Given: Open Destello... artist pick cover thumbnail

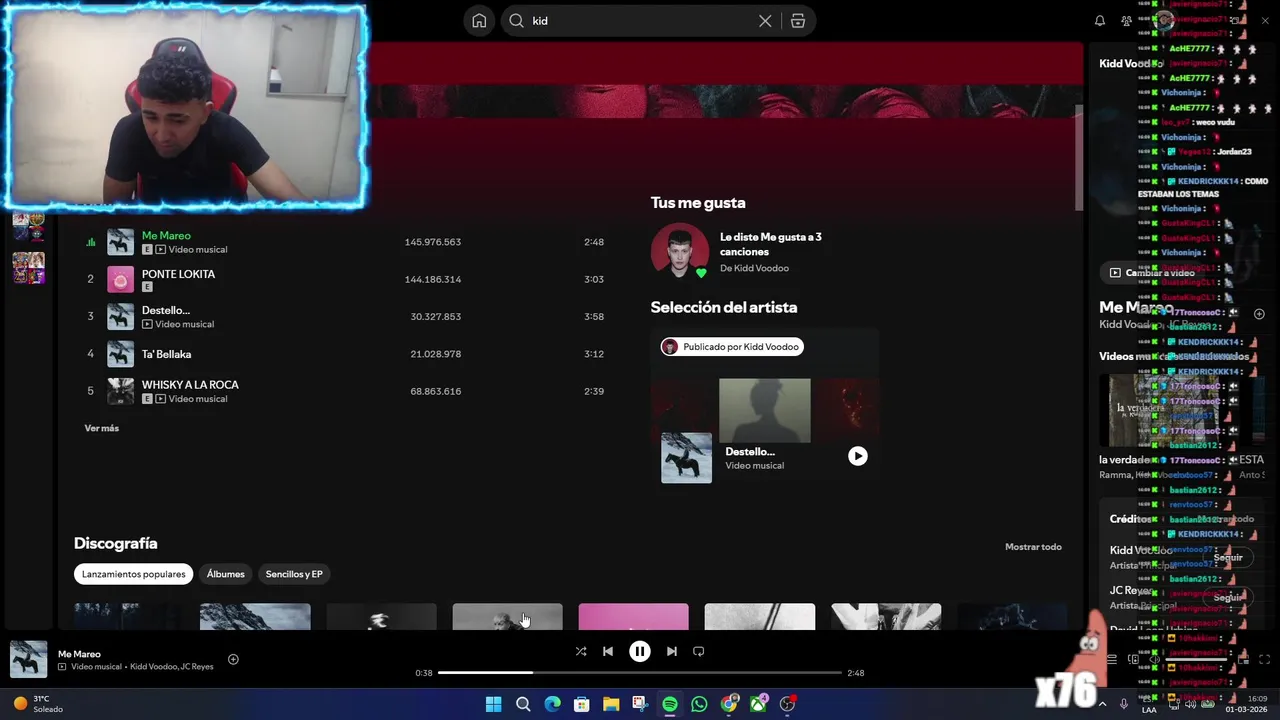Looking at the screenshot, I should pyautogui.click(x=687, y=458).
